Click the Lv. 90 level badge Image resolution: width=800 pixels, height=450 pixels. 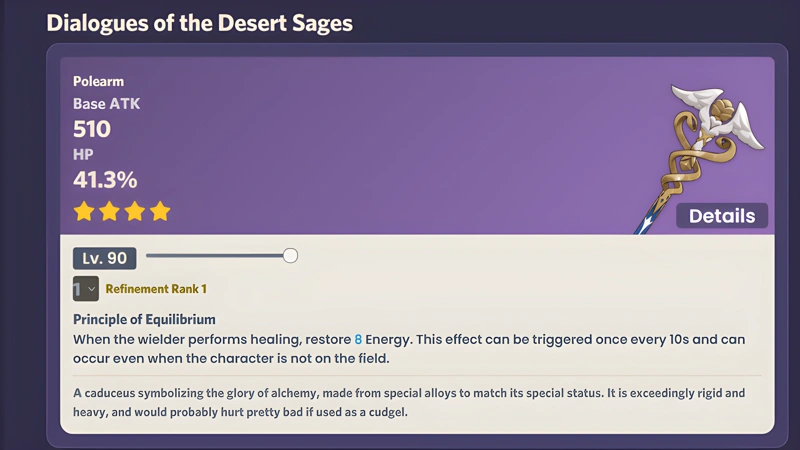pos(105,258)
